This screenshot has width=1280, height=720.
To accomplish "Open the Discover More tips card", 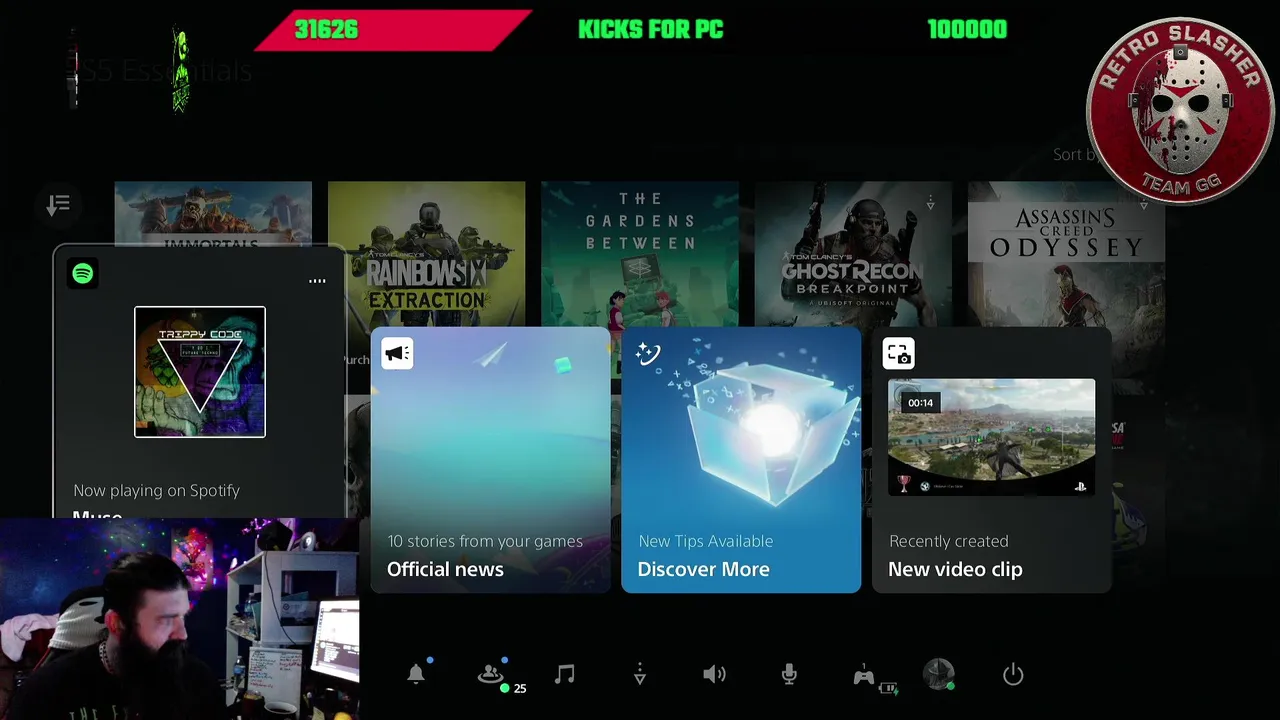I will click(741, 460).
